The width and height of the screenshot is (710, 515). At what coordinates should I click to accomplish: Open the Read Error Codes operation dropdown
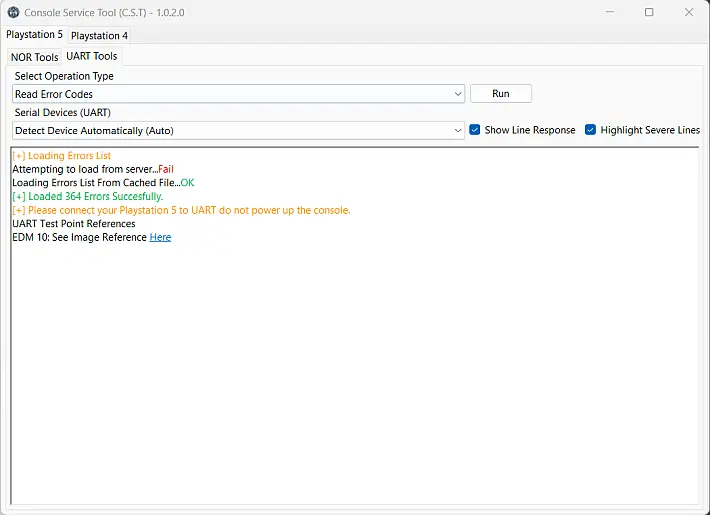coord(238,94)
